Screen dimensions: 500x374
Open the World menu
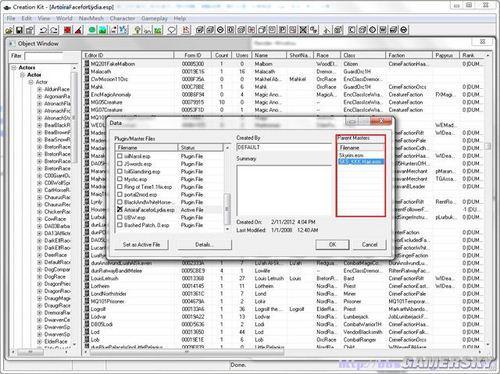click(x=64, y=18)
